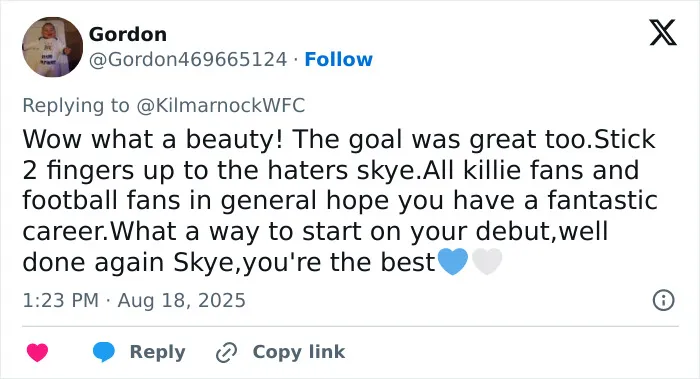The height and width of the screenshot is (379, 700).
Task: Visit the @Gordon469665124 handle
Action: 188,59
